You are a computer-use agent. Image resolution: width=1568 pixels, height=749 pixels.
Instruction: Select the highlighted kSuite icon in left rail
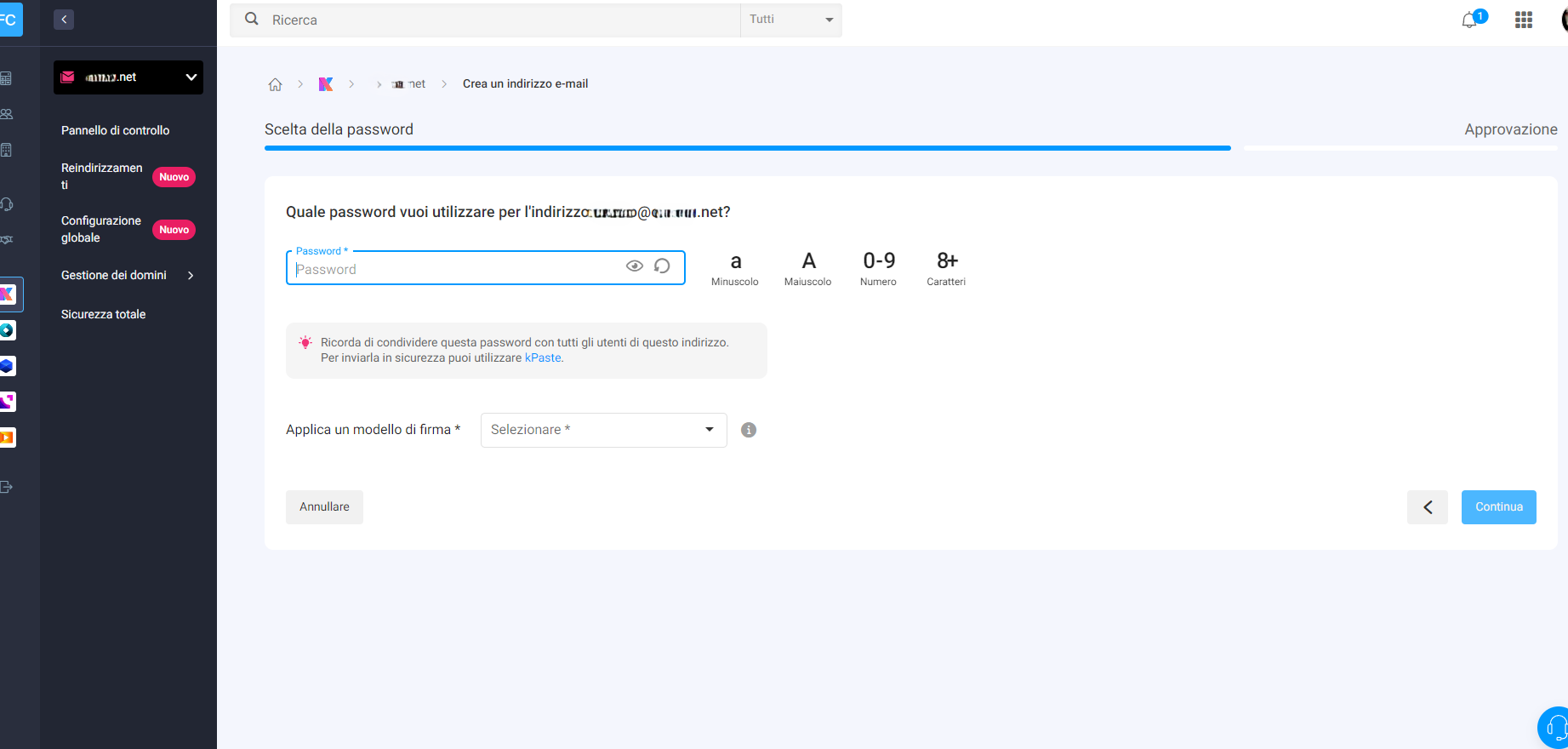coord(8,294)
